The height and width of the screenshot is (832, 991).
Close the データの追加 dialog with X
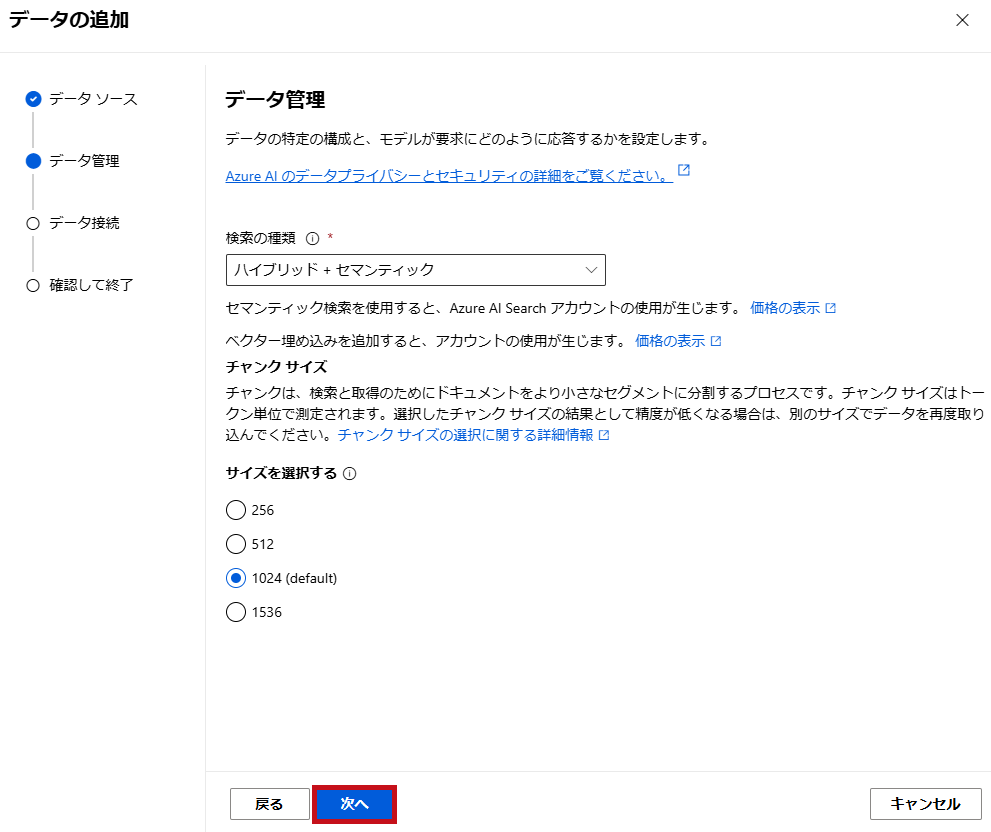(962, 20)
